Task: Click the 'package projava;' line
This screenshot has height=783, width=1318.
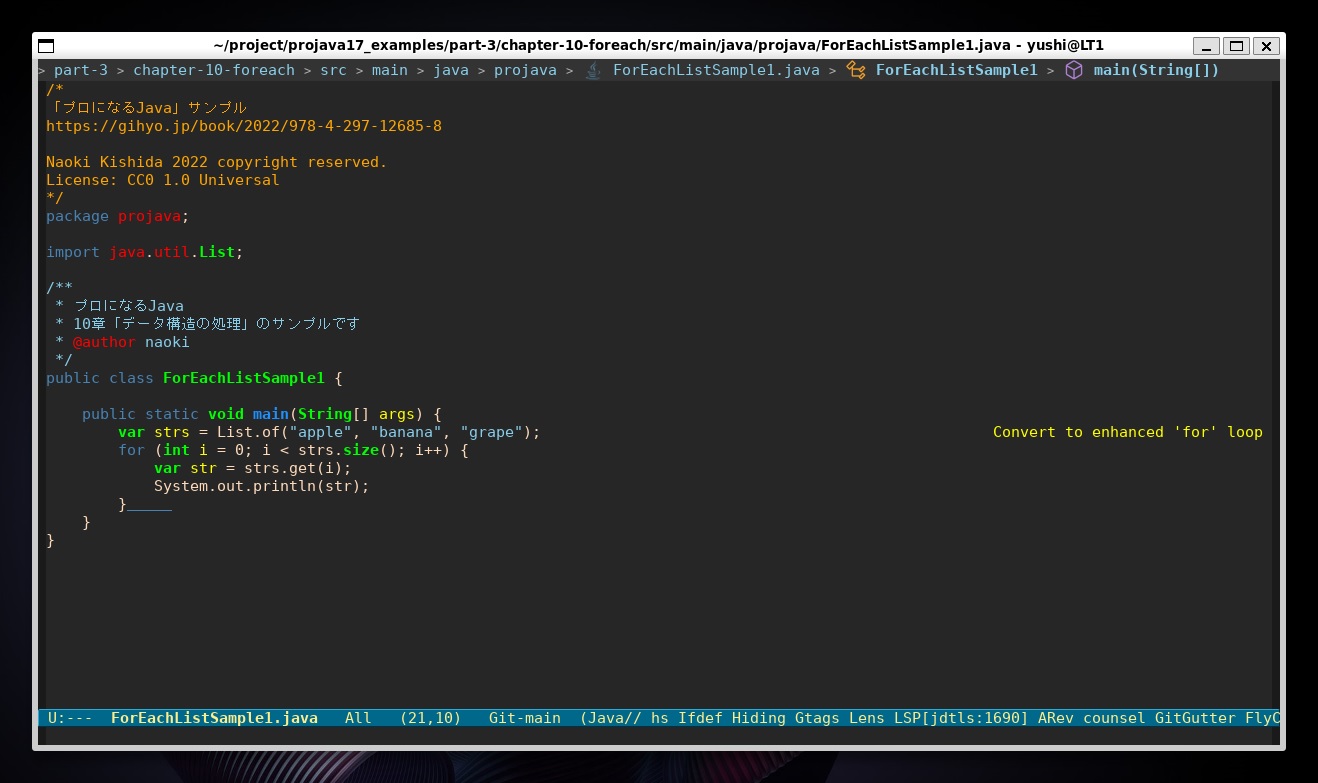Action: [x=117, y=216]
